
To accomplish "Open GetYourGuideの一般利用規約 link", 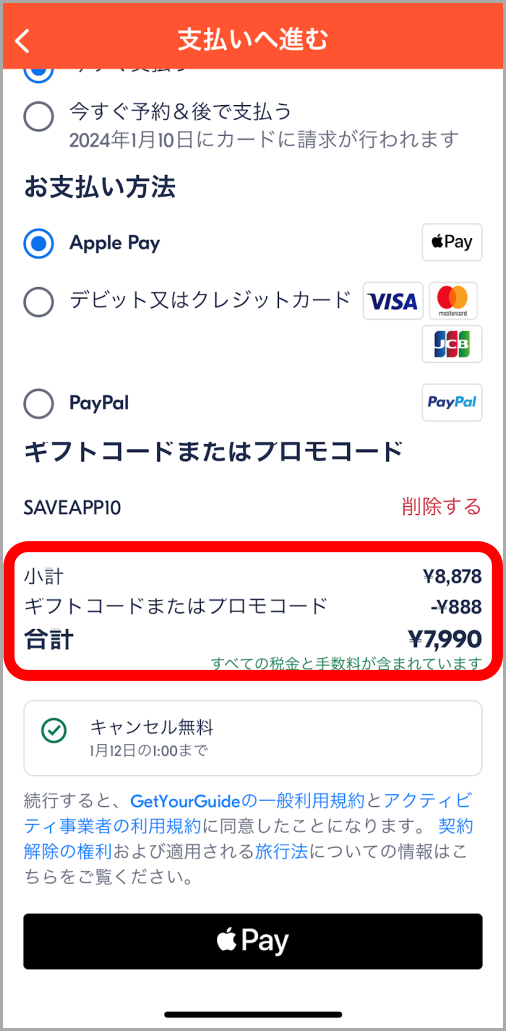I will coord(247,801).
